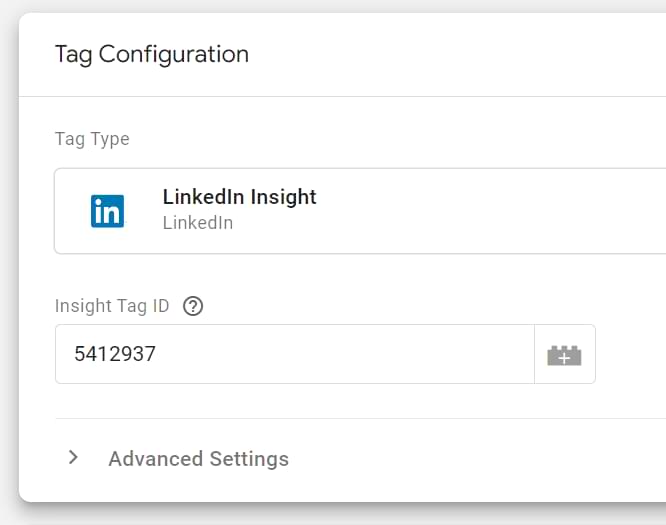Click the Insight Tag ID label text
Screen dimensions: 666x525
click(112, 307)
